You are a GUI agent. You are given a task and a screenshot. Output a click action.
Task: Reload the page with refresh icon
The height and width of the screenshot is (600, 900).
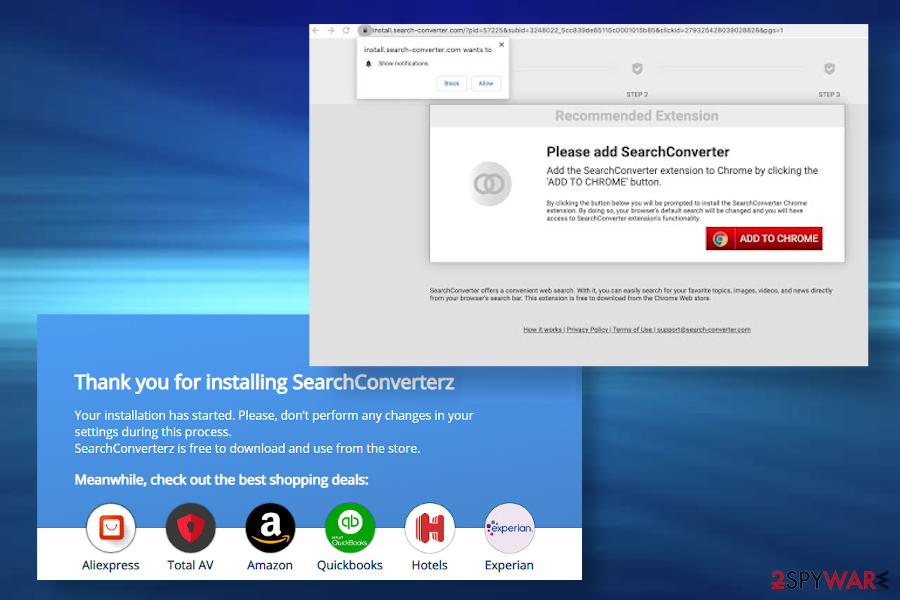346,30
